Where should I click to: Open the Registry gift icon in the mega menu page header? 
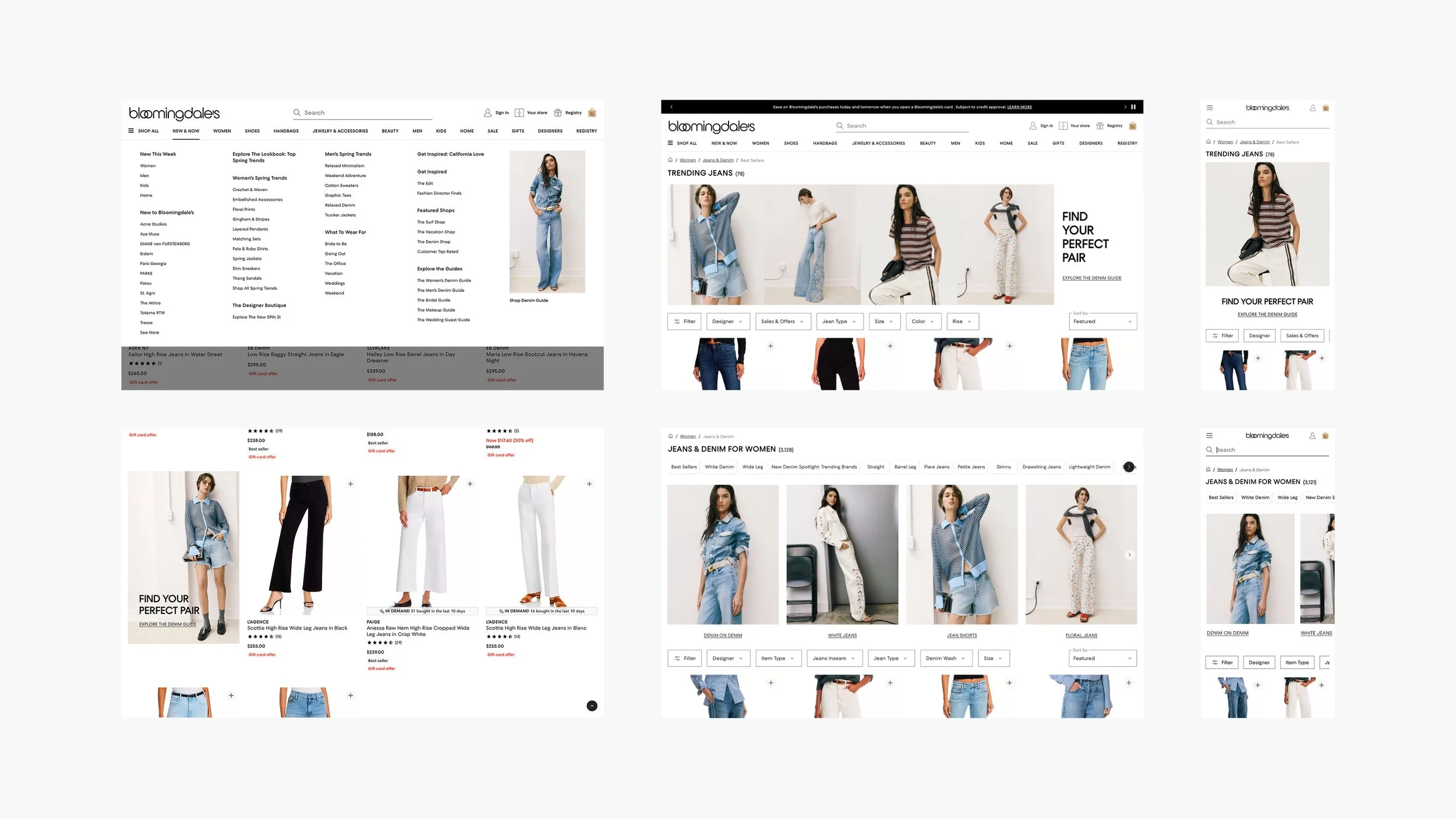pos(558,112)
